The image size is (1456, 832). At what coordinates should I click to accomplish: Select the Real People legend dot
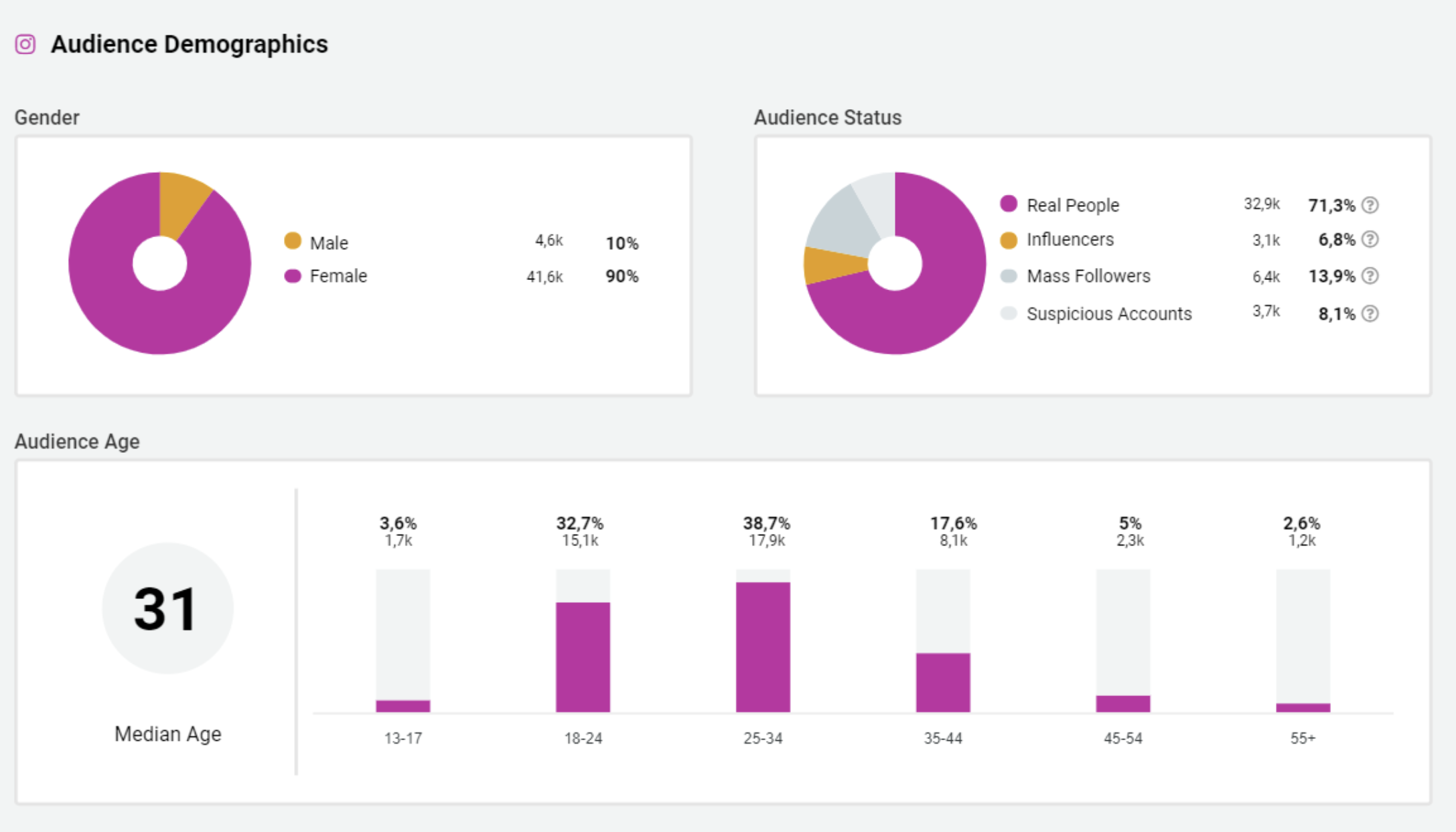coord(1009,204)
